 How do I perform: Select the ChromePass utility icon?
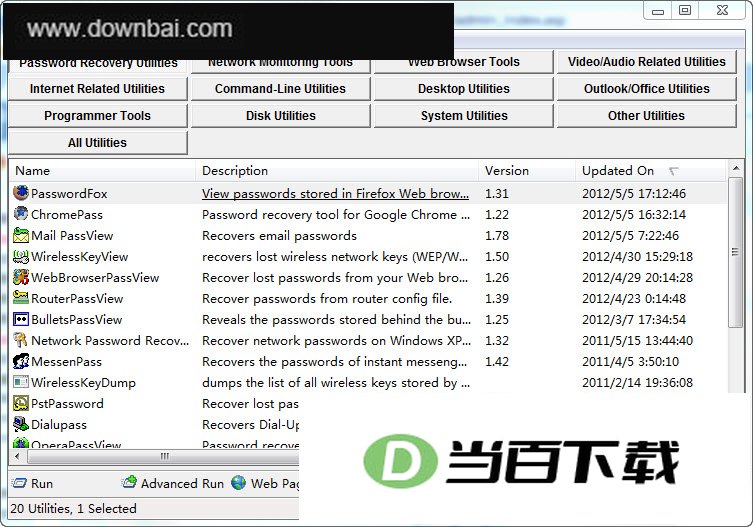pyautogui.click(x=21, y=214)
